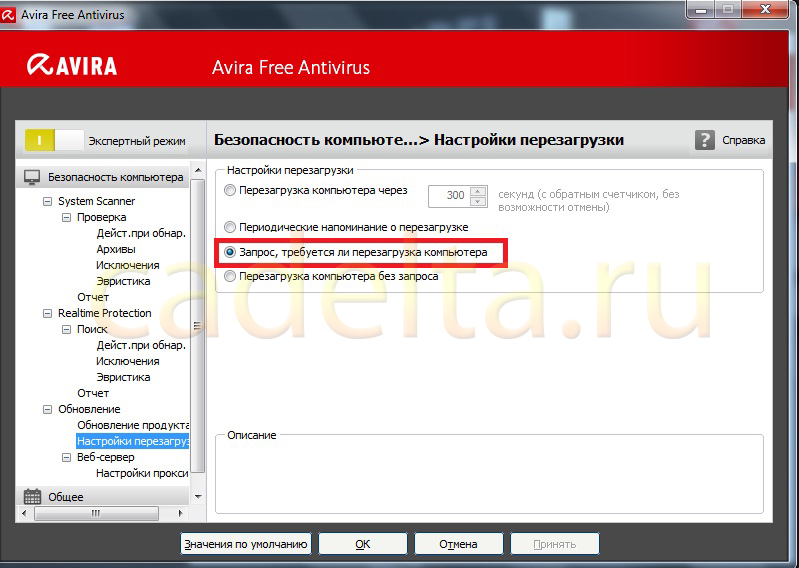The image size is (799, 568).
Task: Click the horizontal scrollbar right arrow
Action: pyautogui.click(x=180, y=513)
